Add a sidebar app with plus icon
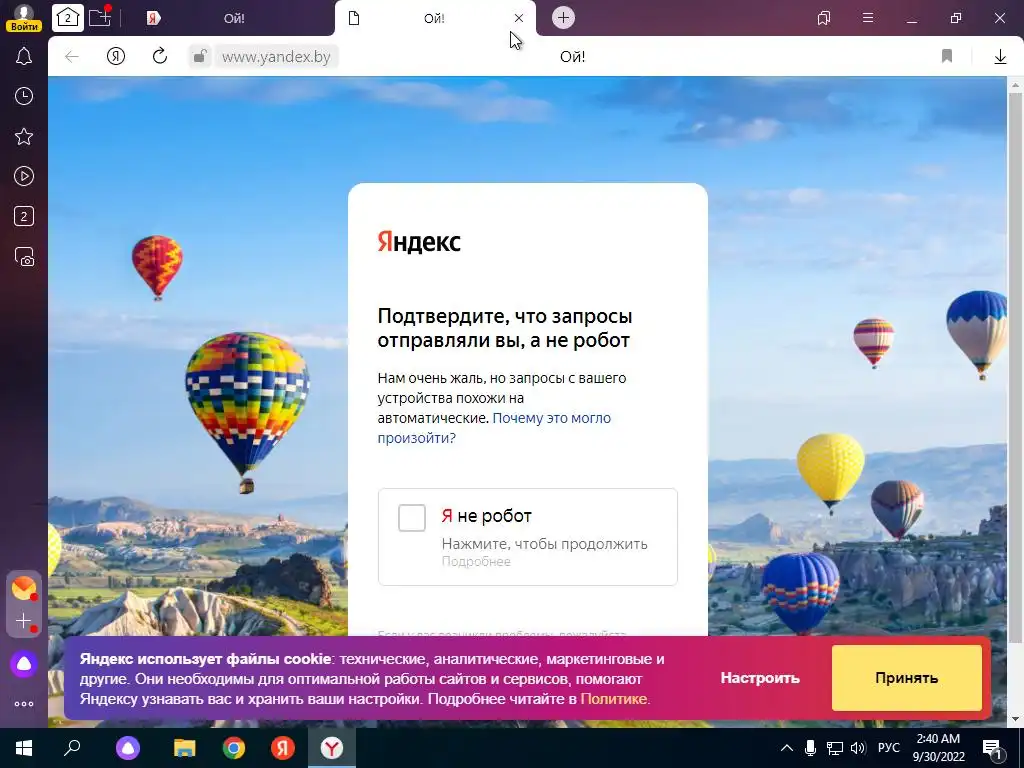1024x768 pixels. pyautogui.click(x=24, y=620)
